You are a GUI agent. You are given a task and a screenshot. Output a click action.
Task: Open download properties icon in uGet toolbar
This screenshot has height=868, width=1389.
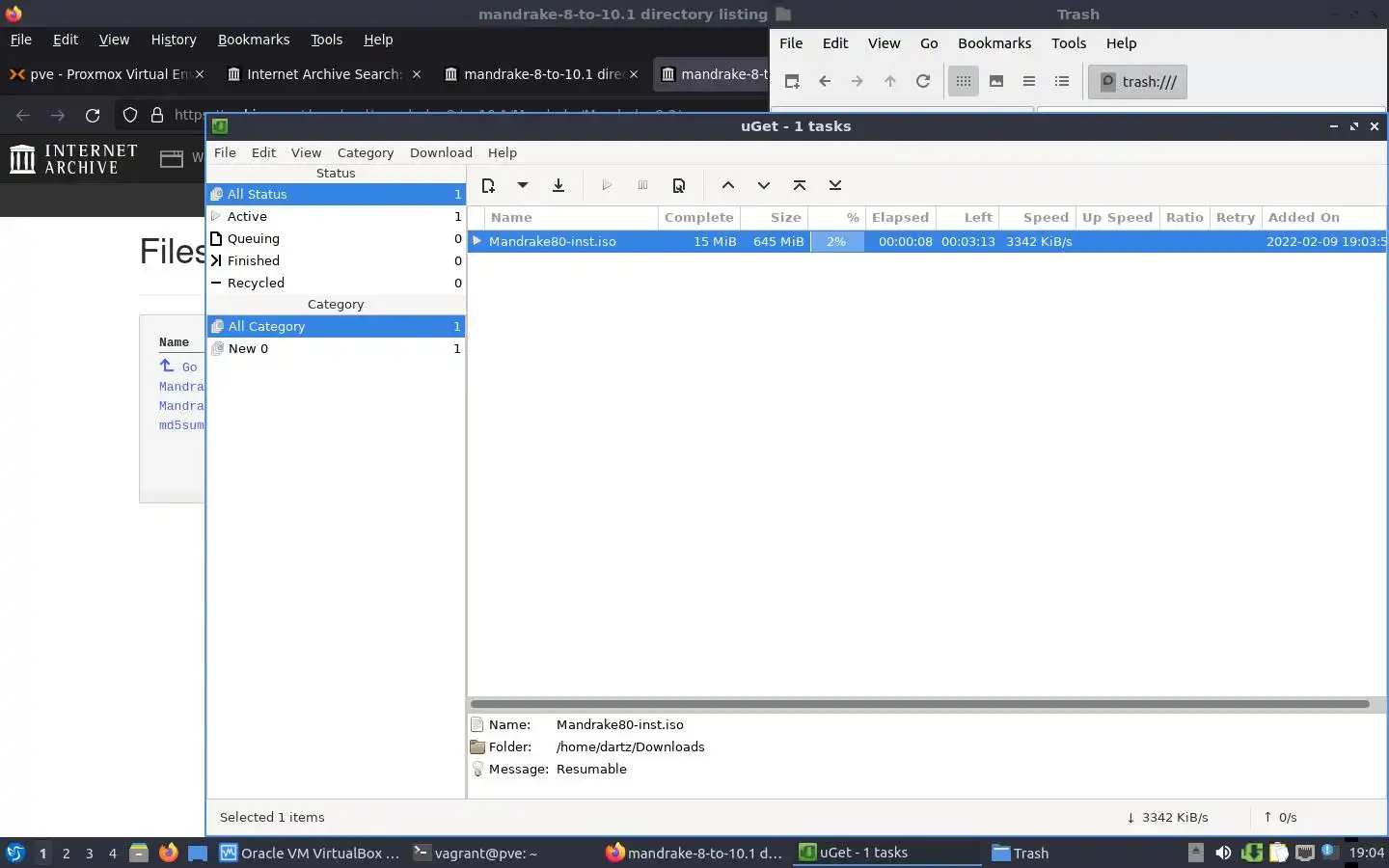click(679, 185)
